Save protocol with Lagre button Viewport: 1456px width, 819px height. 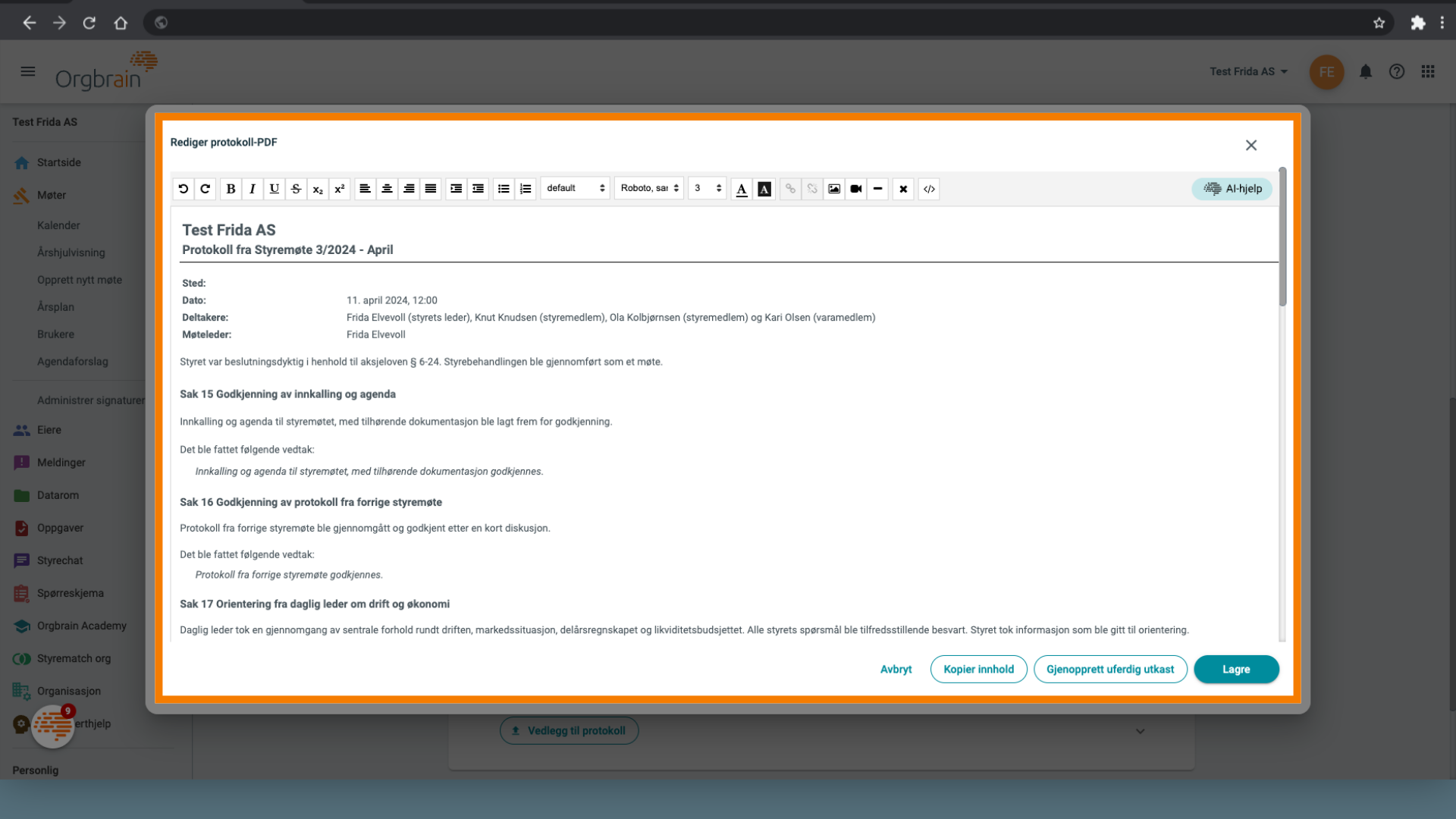tap(1236, 669)
